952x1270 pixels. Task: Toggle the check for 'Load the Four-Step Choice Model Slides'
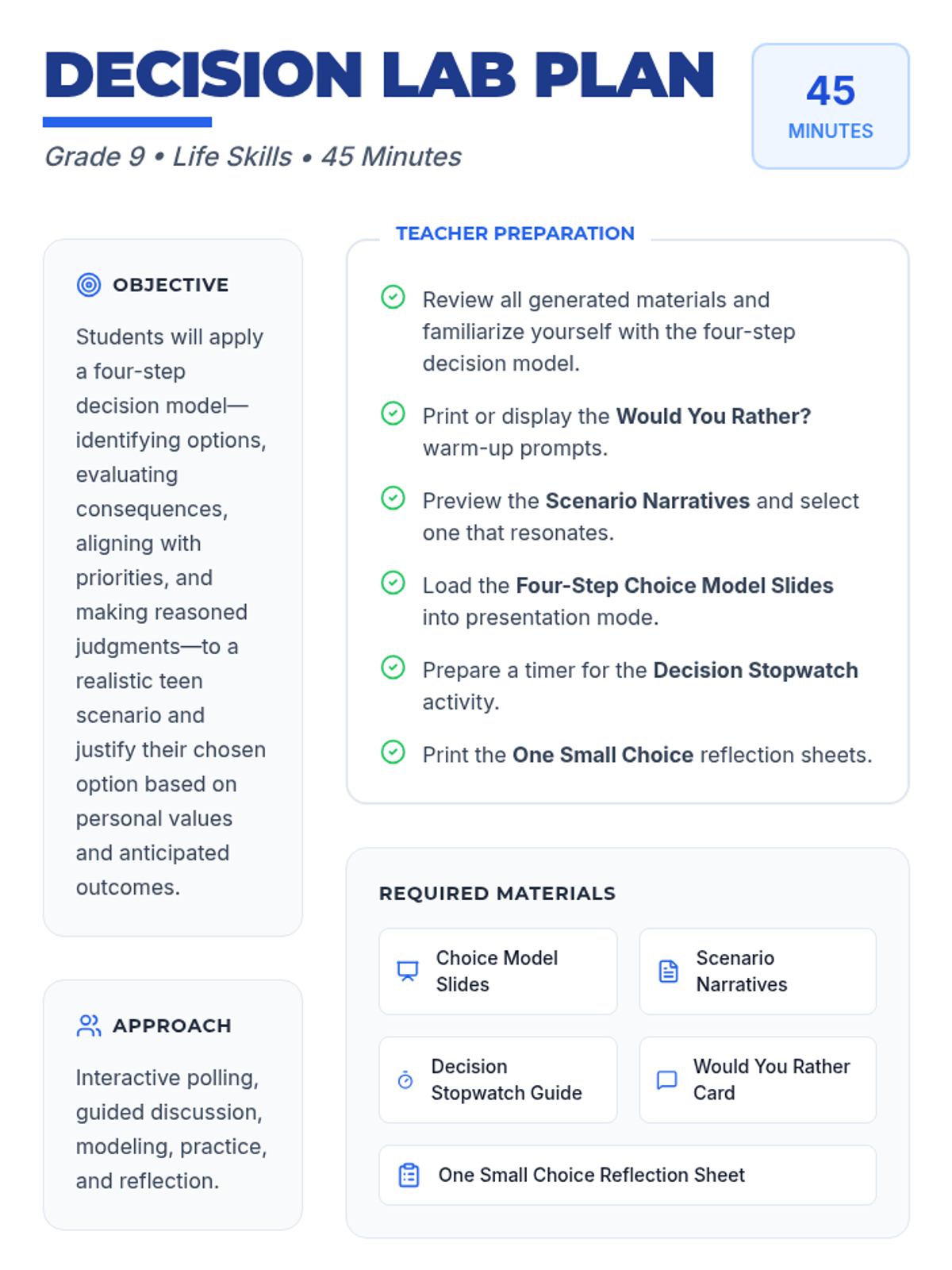coord(393,583)
